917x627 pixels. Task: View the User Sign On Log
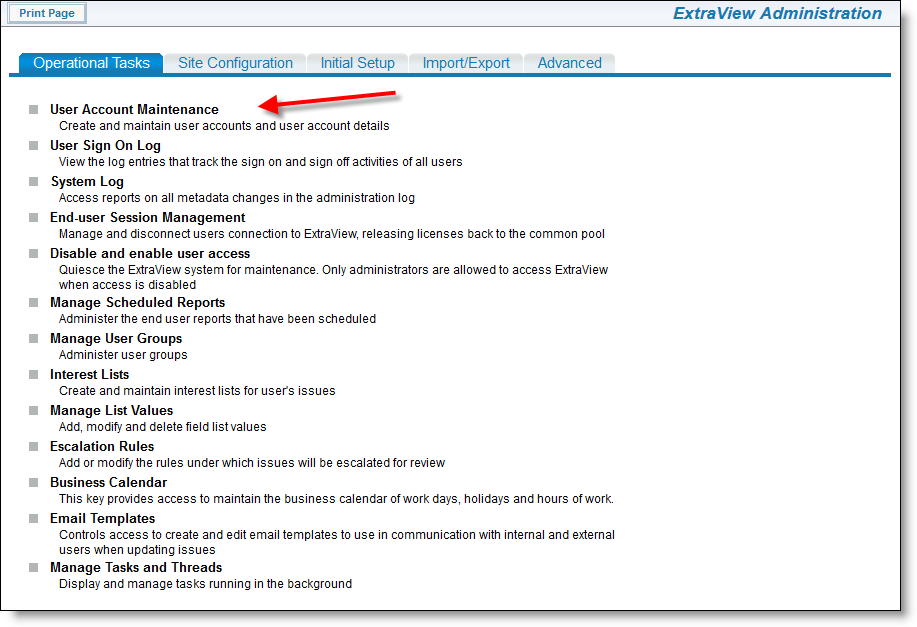pyautogui.click(x=105, y=146)
